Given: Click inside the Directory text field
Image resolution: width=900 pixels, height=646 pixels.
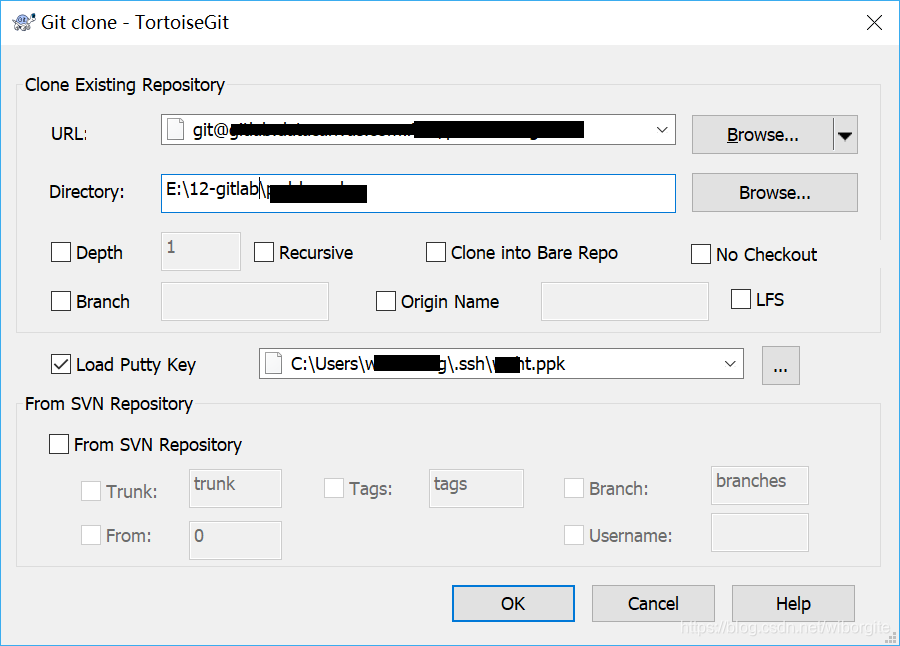Looking at the screenshot, I should [418, 193].
